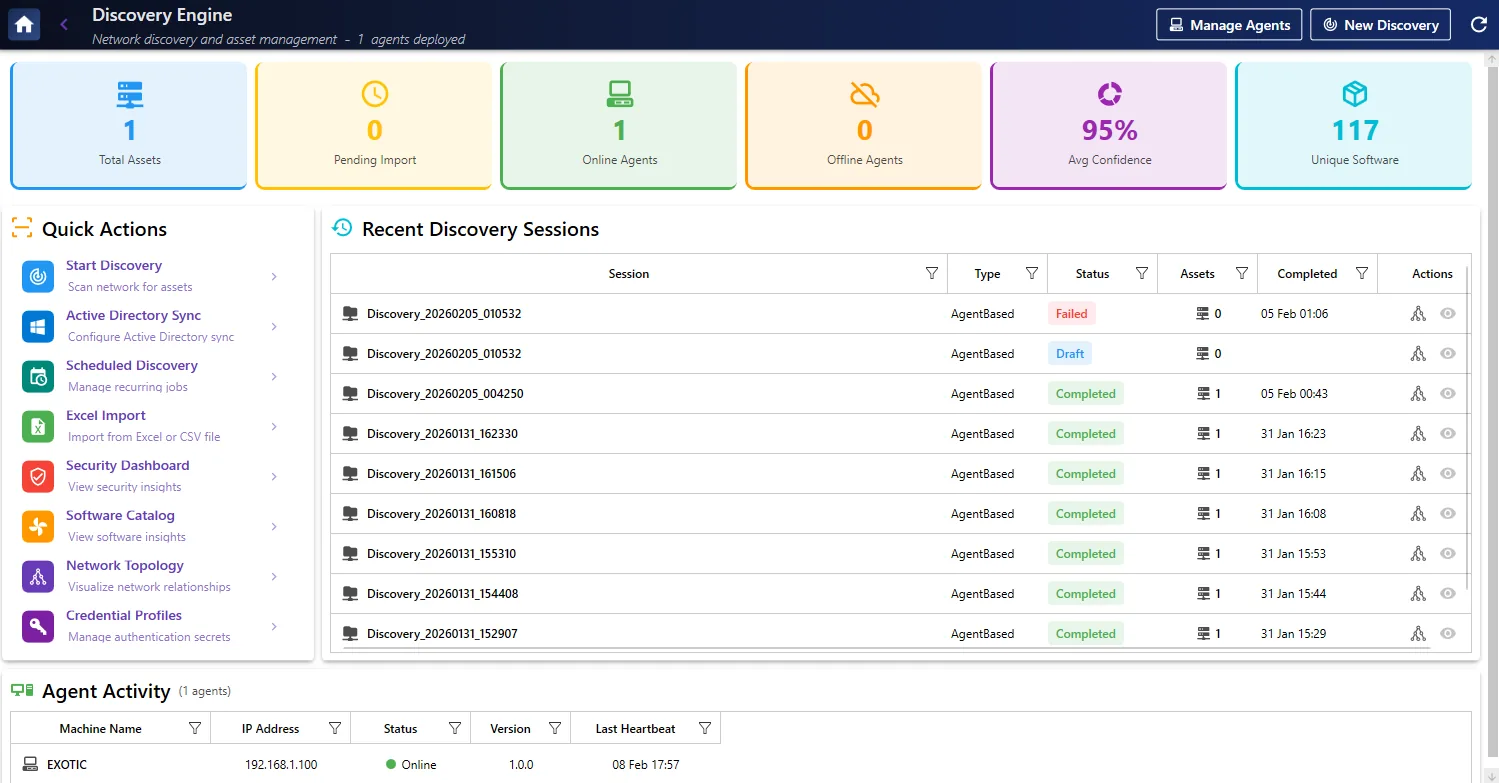
Task: Click the 192.168.1.100 IP address cell
Action: pos(281,765)
